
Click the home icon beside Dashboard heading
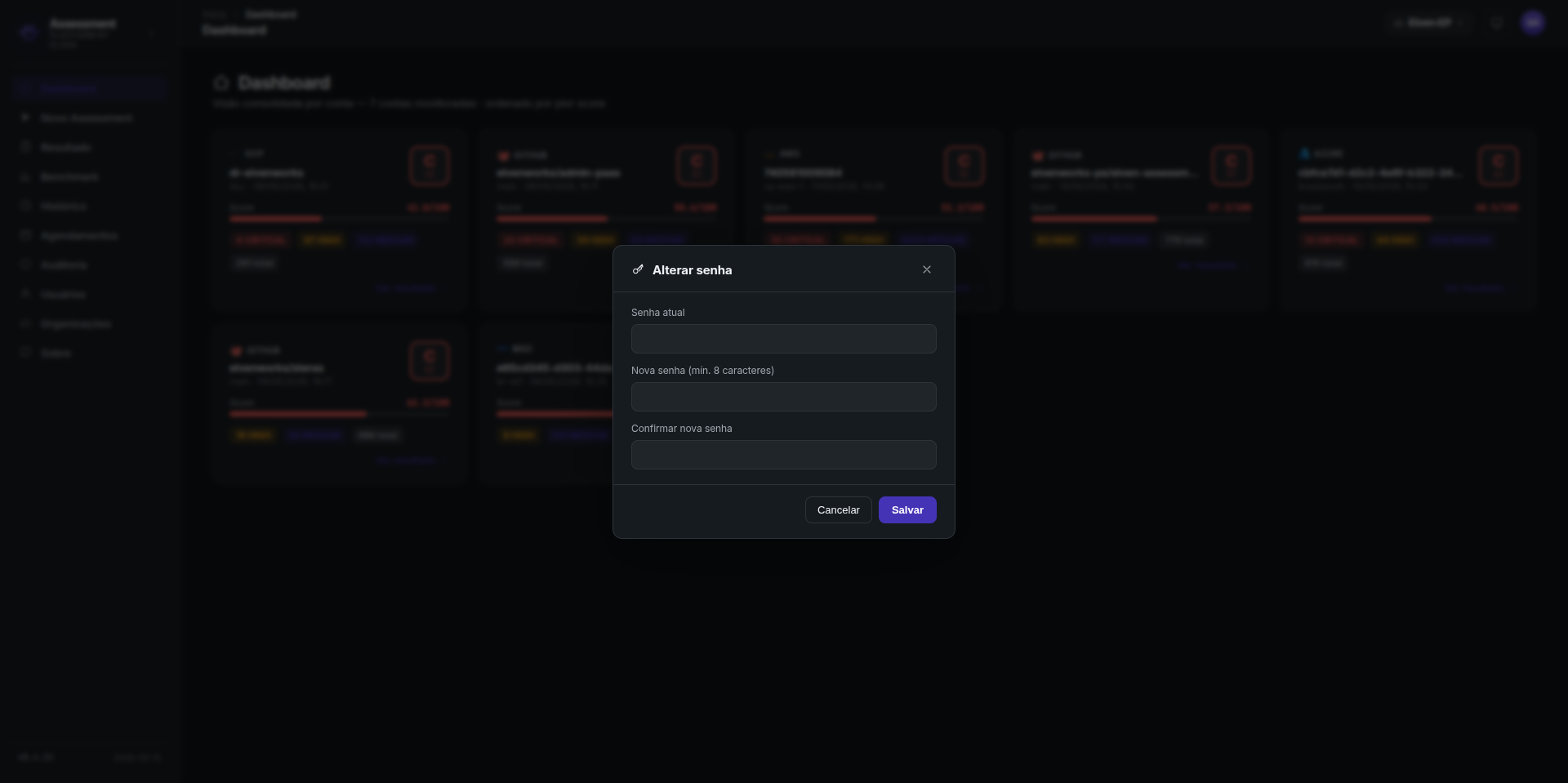pos(221,82)
